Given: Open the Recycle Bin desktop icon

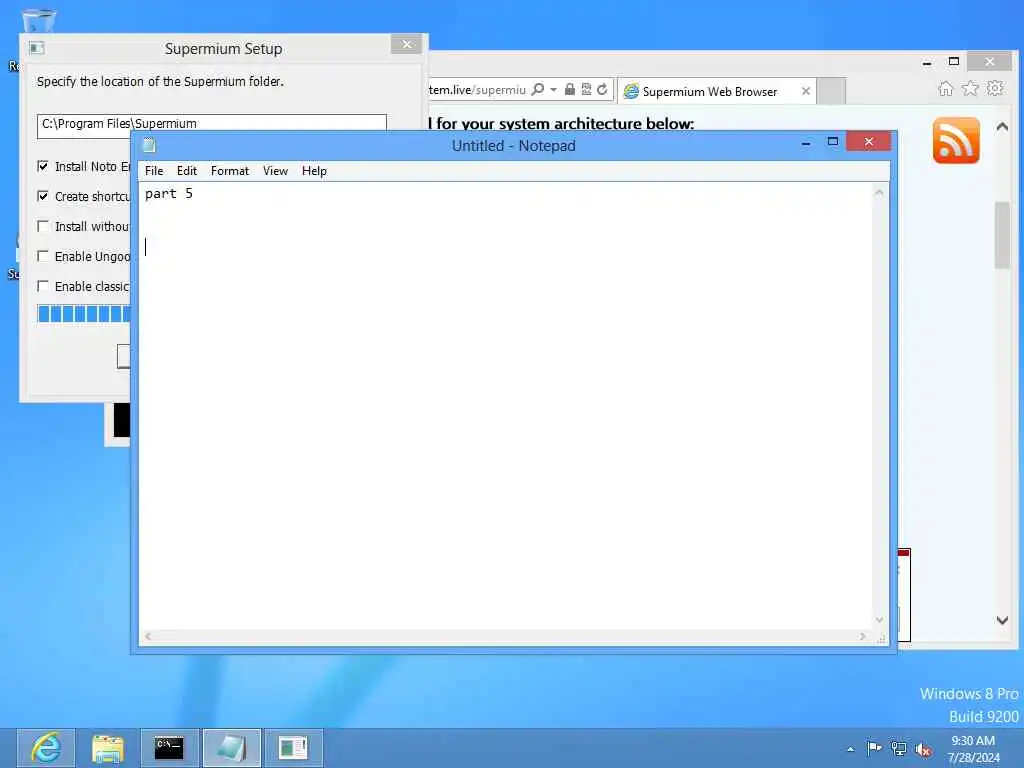Looking at the screenshot, I should coord(38,21).
